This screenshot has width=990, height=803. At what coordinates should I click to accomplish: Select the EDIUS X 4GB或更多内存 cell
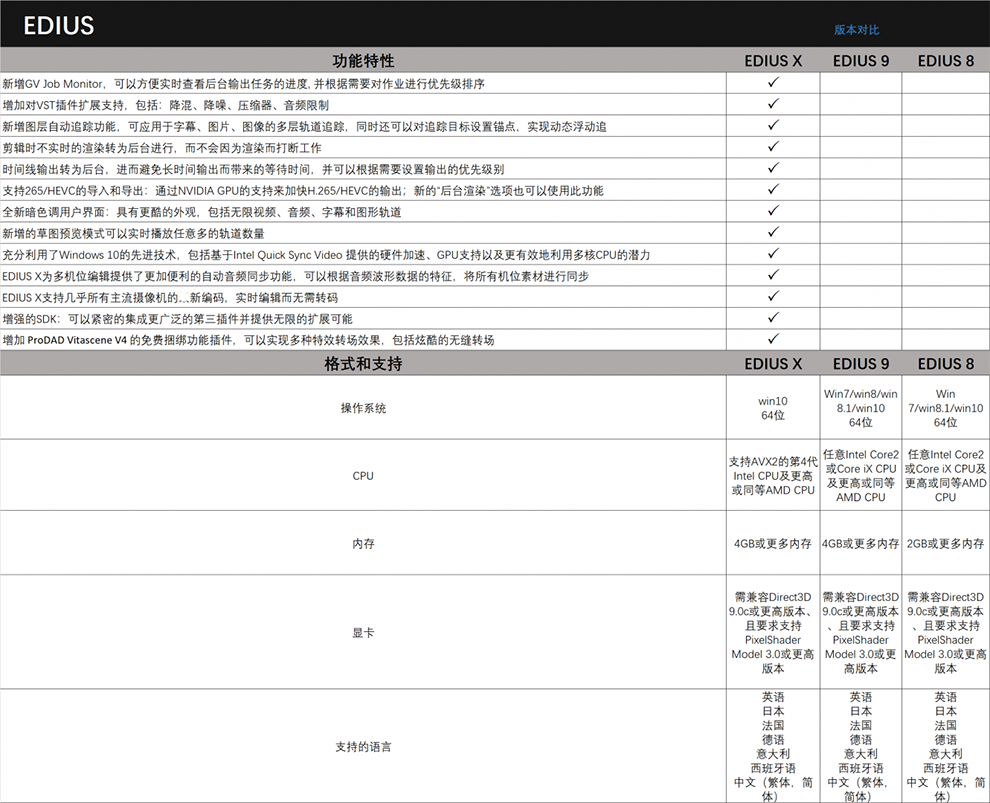[x=773, y=544]
